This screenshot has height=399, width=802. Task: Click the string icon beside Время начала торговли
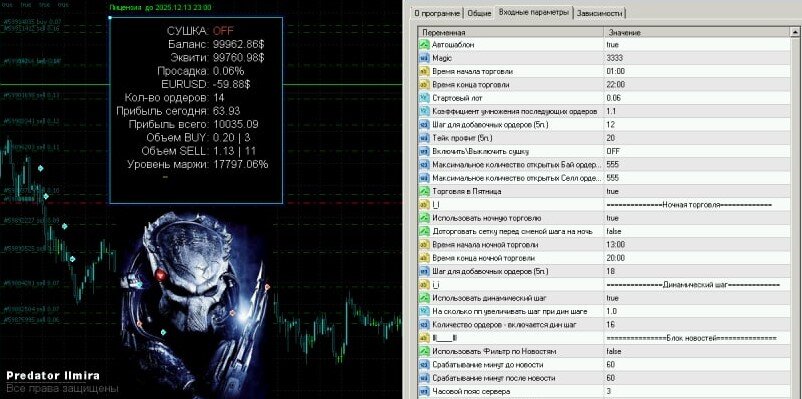(424, 72)
